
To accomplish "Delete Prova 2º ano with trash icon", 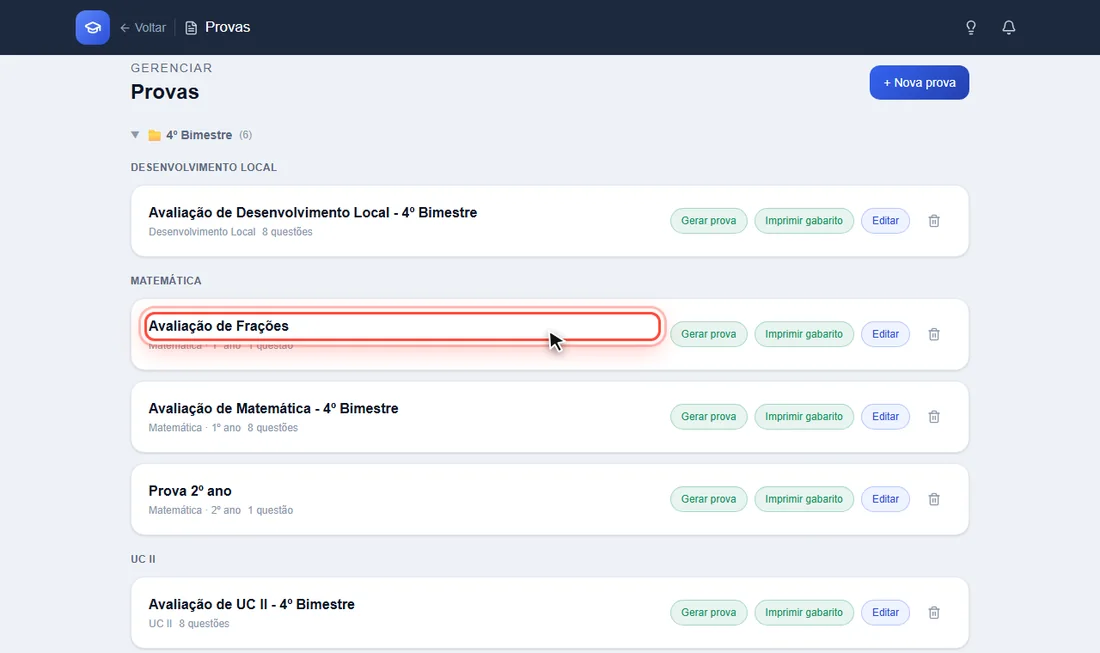I will (x=934, y=499).
